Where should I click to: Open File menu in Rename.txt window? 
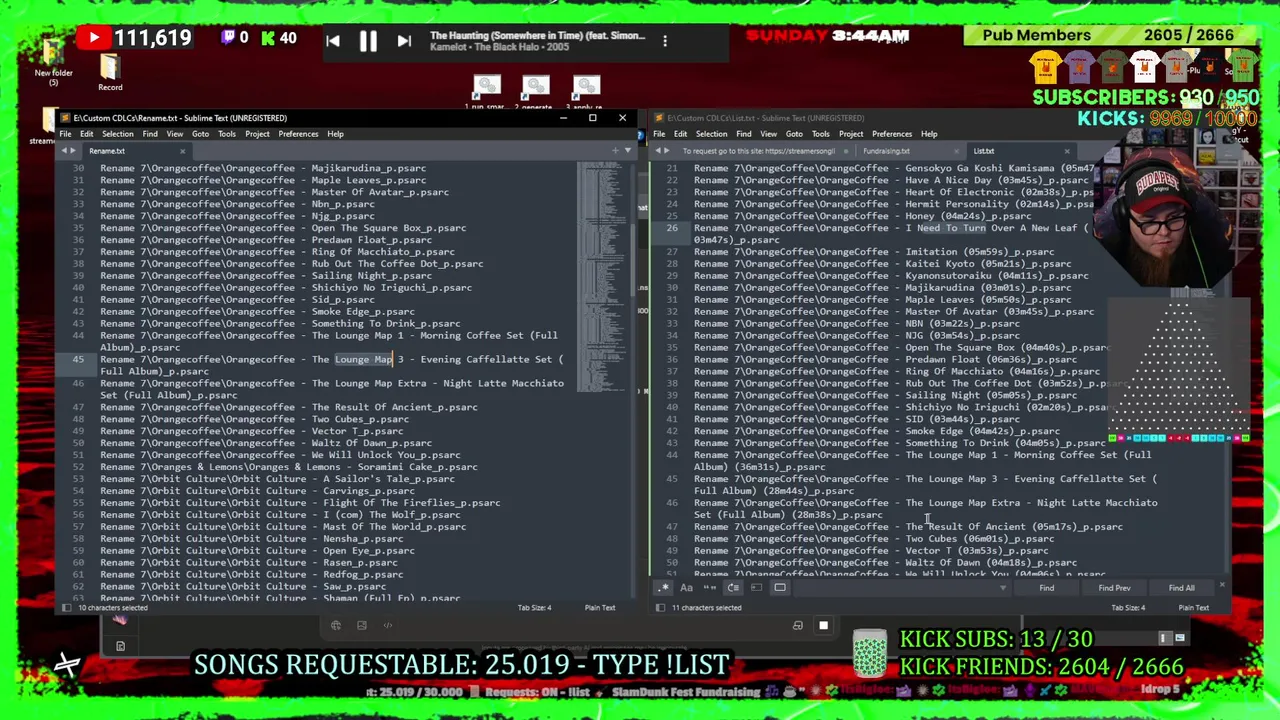click(x=65, y=134)
